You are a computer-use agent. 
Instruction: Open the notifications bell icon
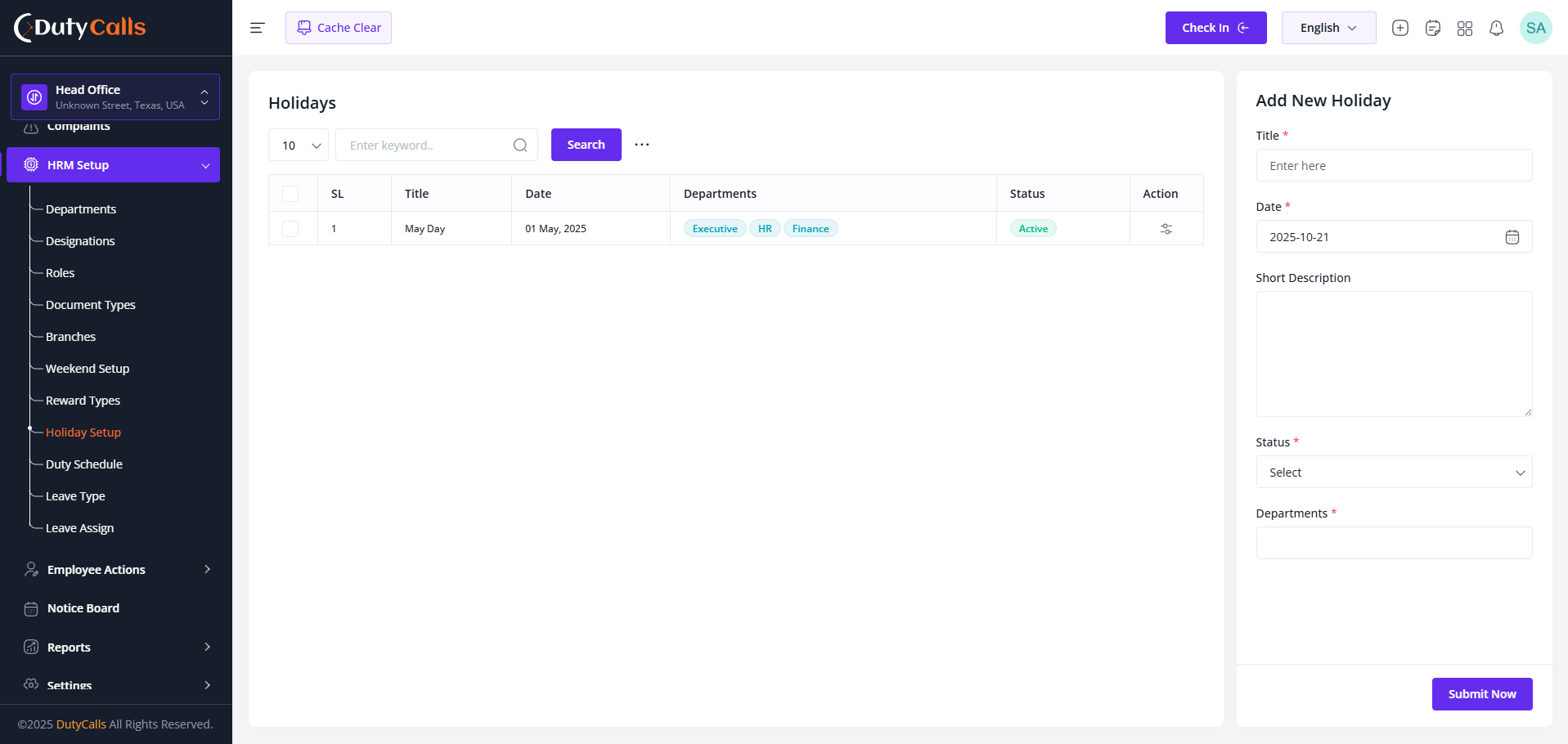click(x=1496, y=28)
